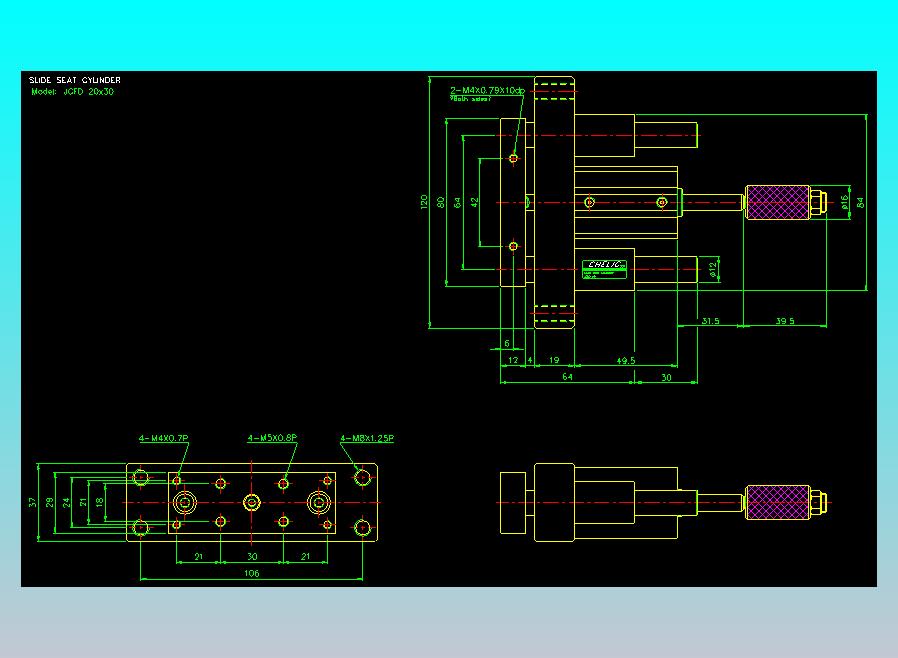Image resolution: width=898 pixels, height=658 pixels.
Task: Select the SLIDE SEAT CYLINDER title text
Action: 74,80
